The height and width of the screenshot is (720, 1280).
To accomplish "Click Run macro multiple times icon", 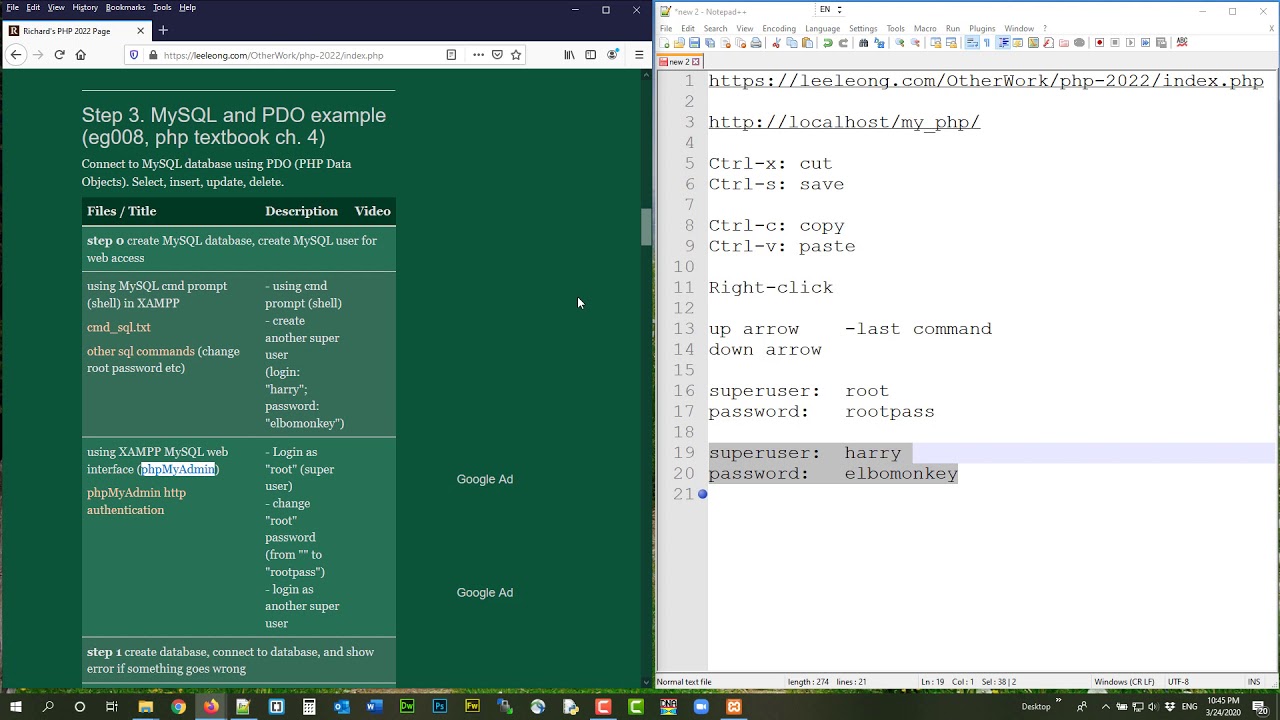I will pyautogui.click(x=1145, y=43).
